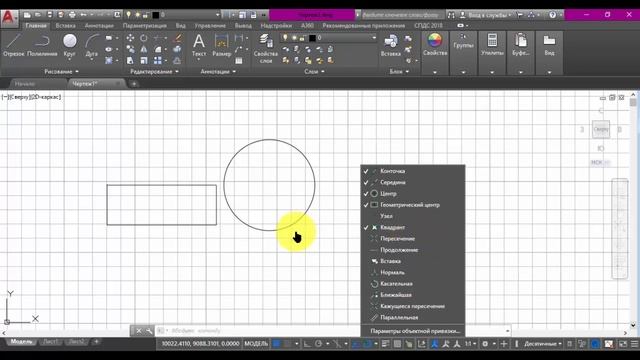
Task: Expand the Рисование panel dropdown
Action: [x=61, y=71]
